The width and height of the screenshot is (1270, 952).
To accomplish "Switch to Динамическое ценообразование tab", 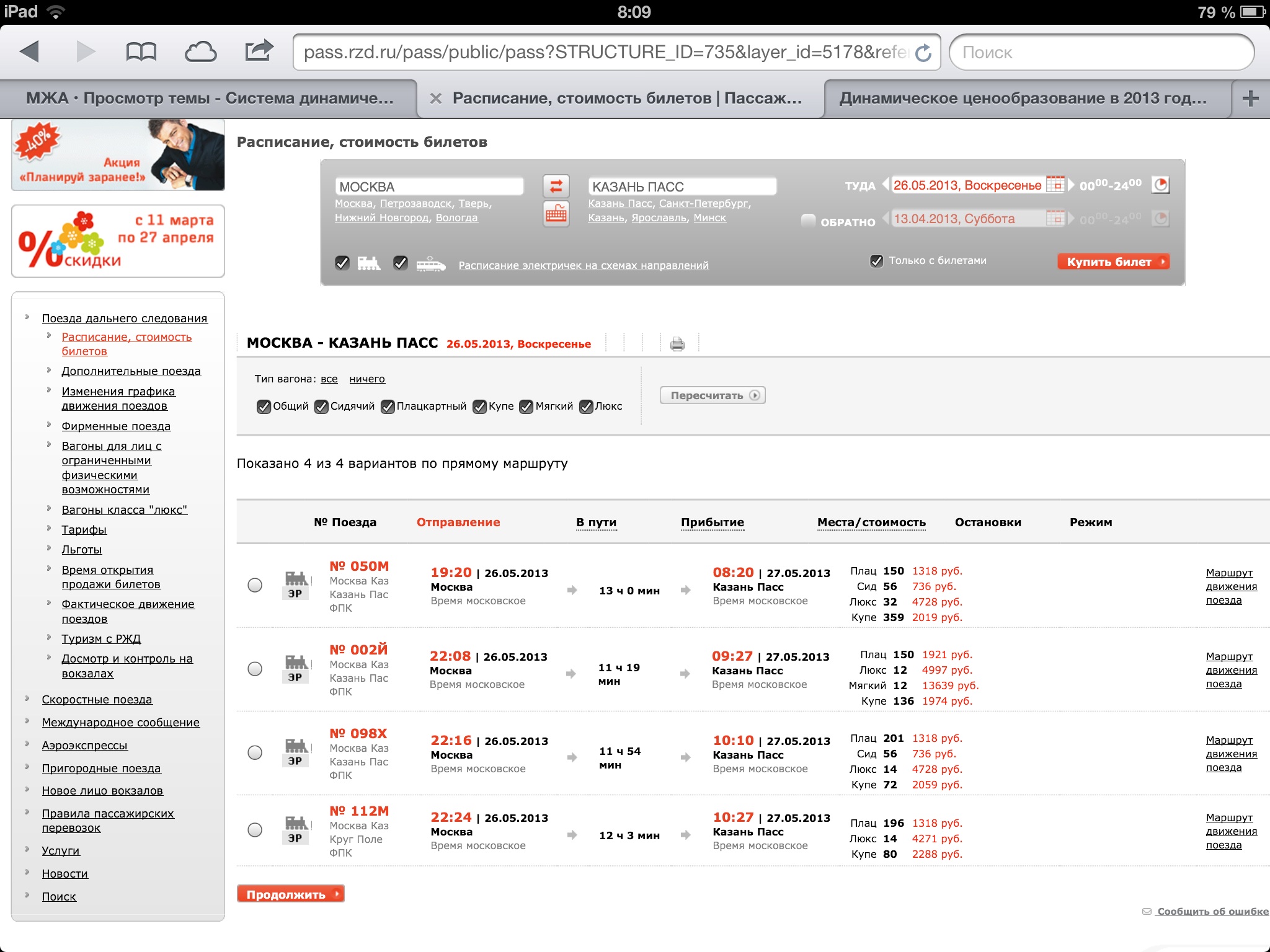I will point(1023,99).
